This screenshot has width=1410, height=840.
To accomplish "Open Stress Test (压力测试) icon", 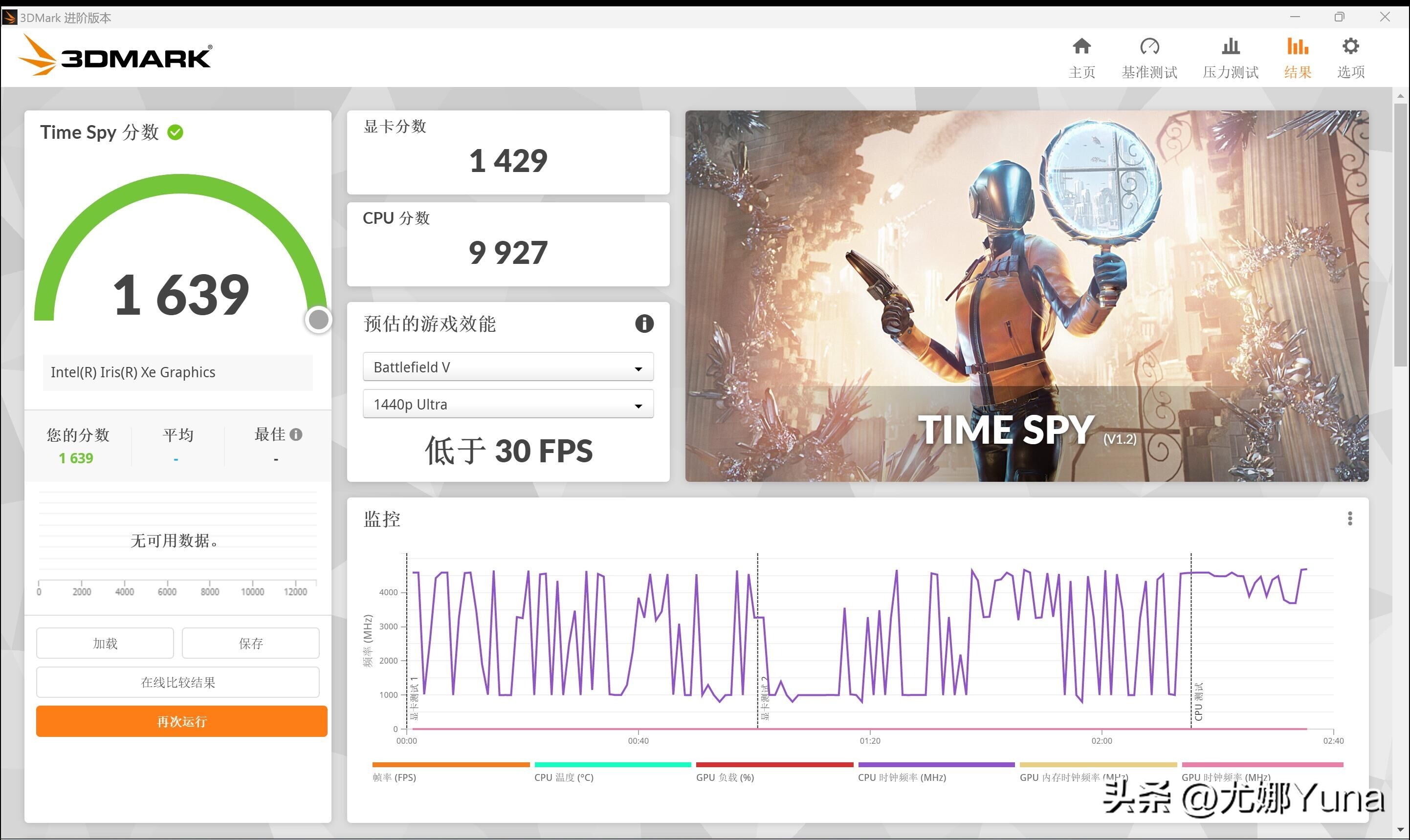I will (1230, 47).
